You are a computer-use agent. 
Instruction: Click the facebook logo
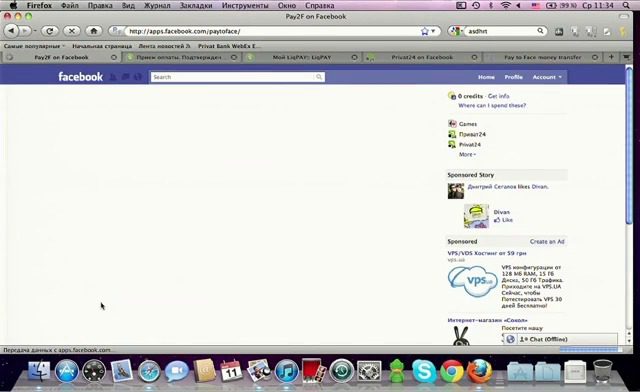[x=80, y=77]
